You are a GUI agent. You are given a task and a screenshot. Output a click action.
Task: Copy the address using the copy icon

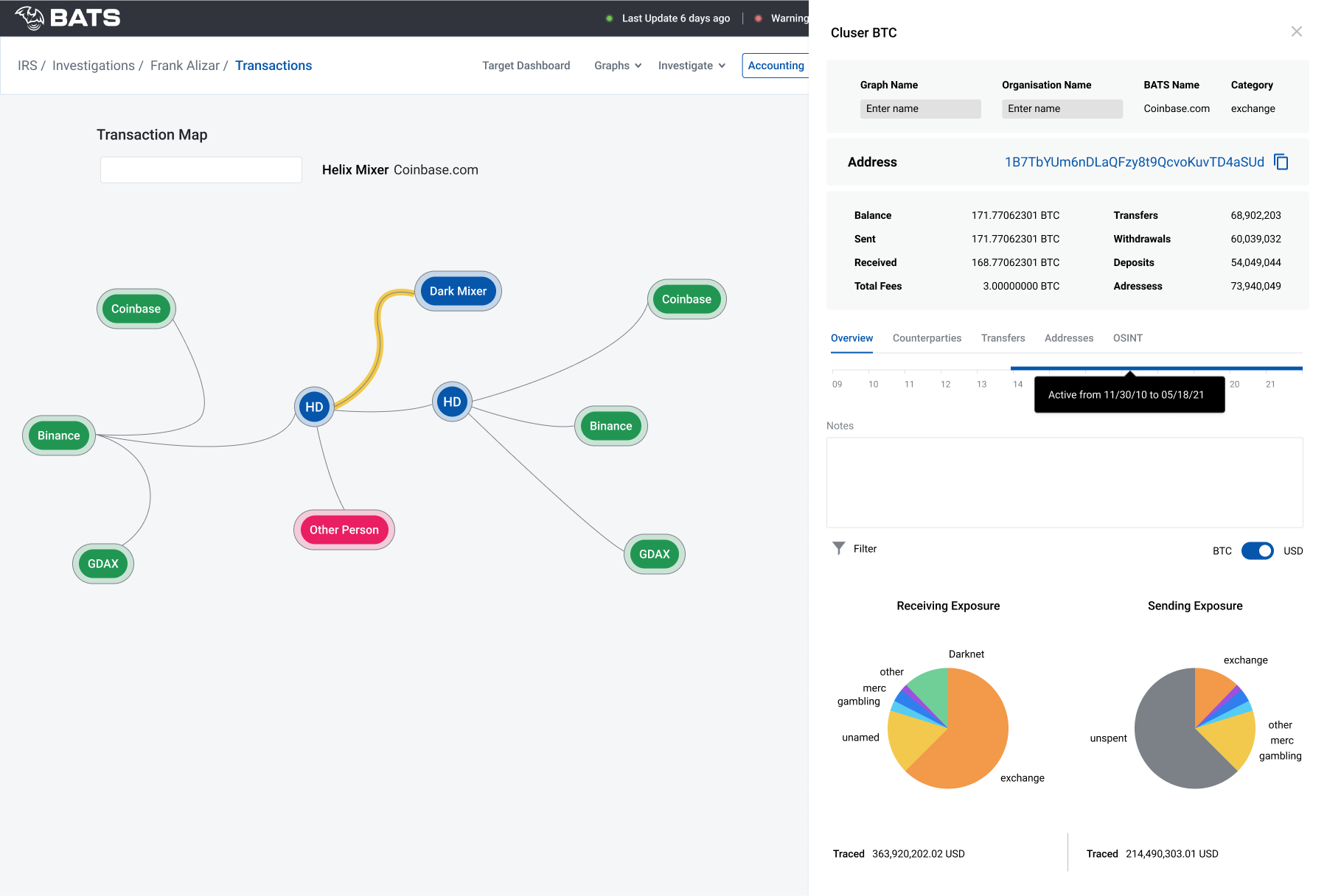[1281, 162]
